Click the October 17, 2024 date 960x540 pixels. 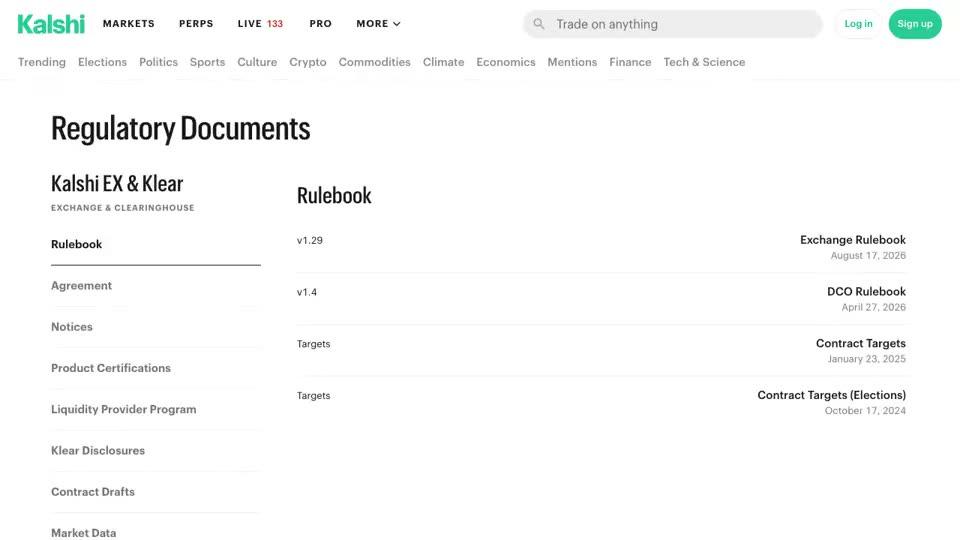(x=865, y=411)
